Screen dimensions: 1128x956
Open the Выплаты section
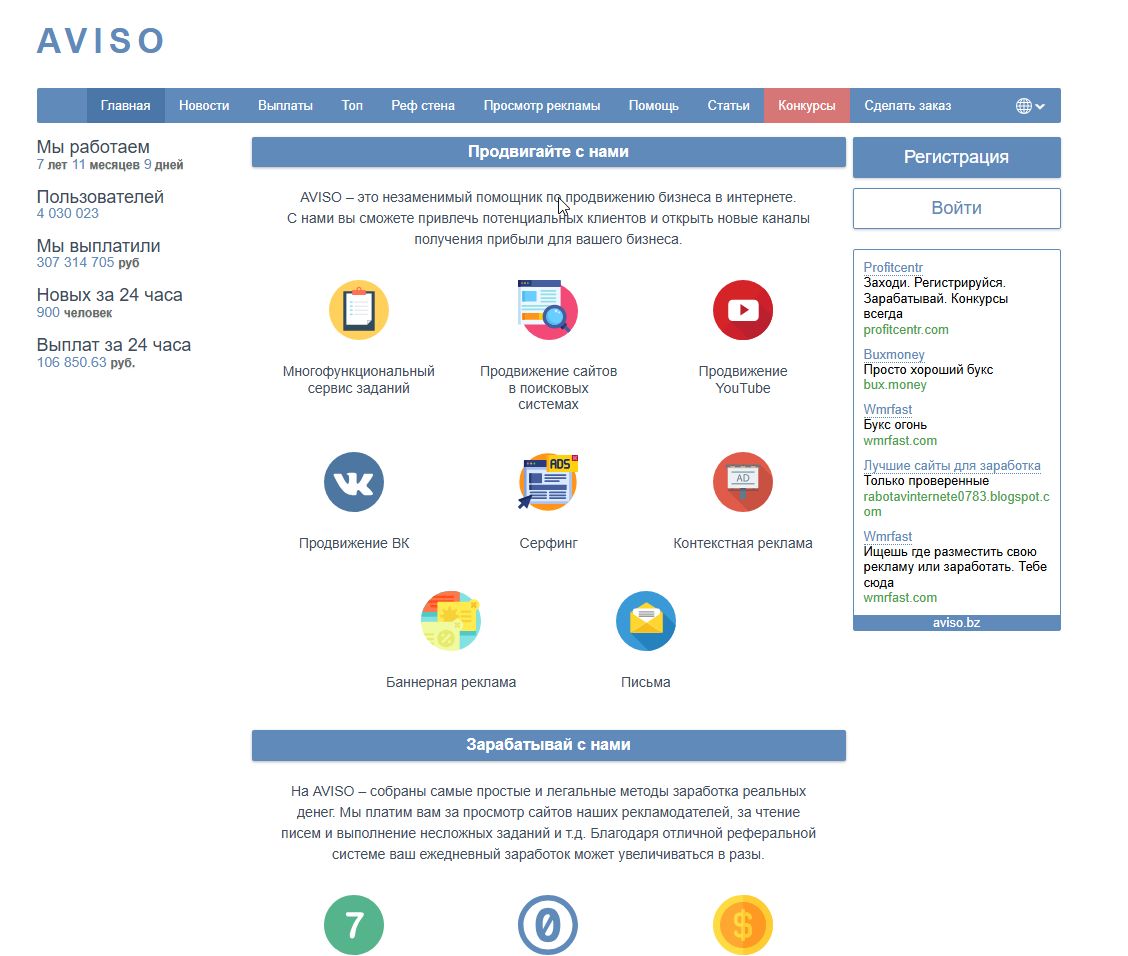point(286,106)
